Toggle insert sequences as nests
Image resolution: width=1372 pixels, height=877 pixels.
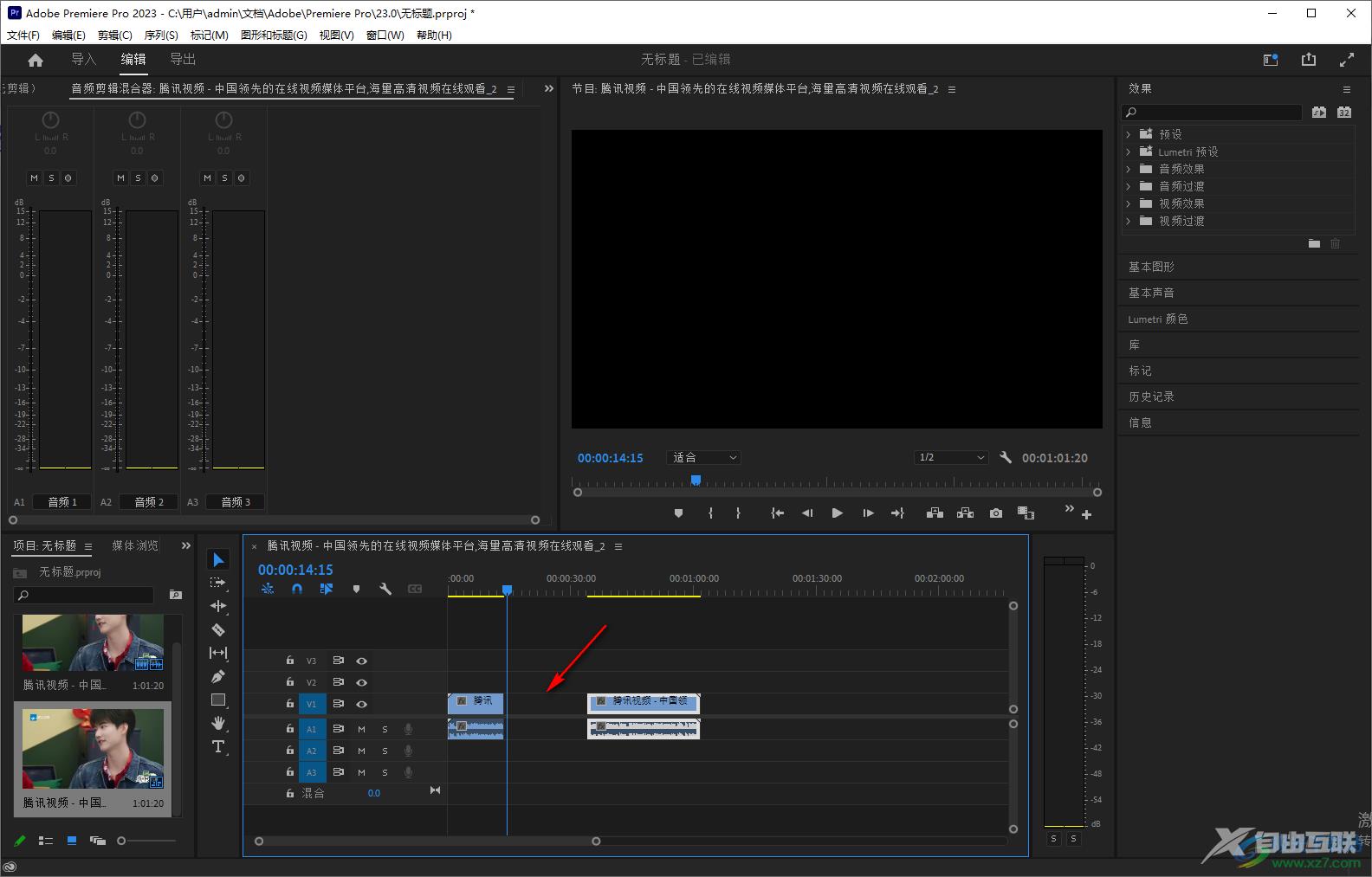click(268, 589)
